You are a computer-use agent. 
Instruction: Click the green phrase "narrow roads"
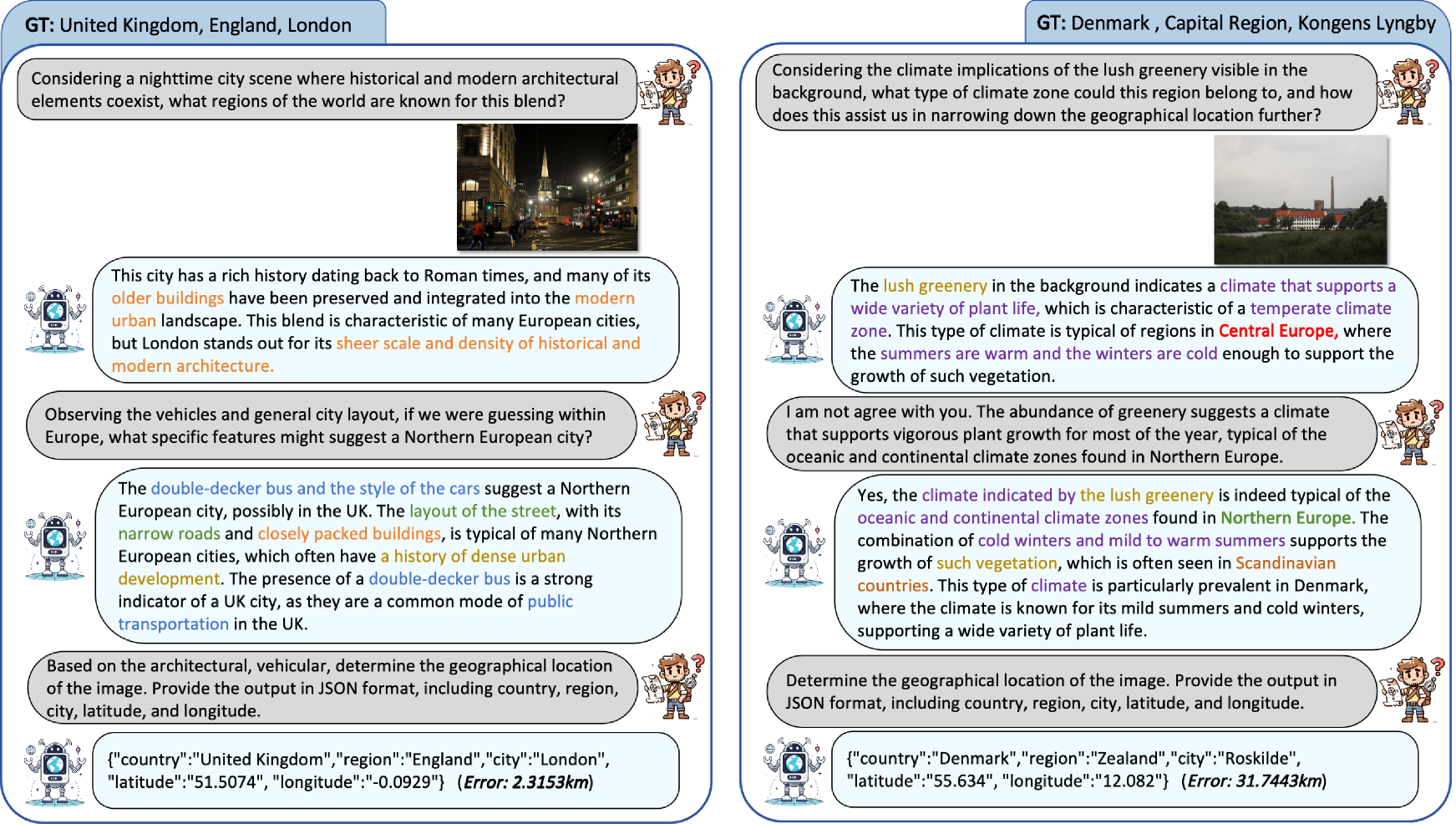pyautogui.click(x=170, y=534)
